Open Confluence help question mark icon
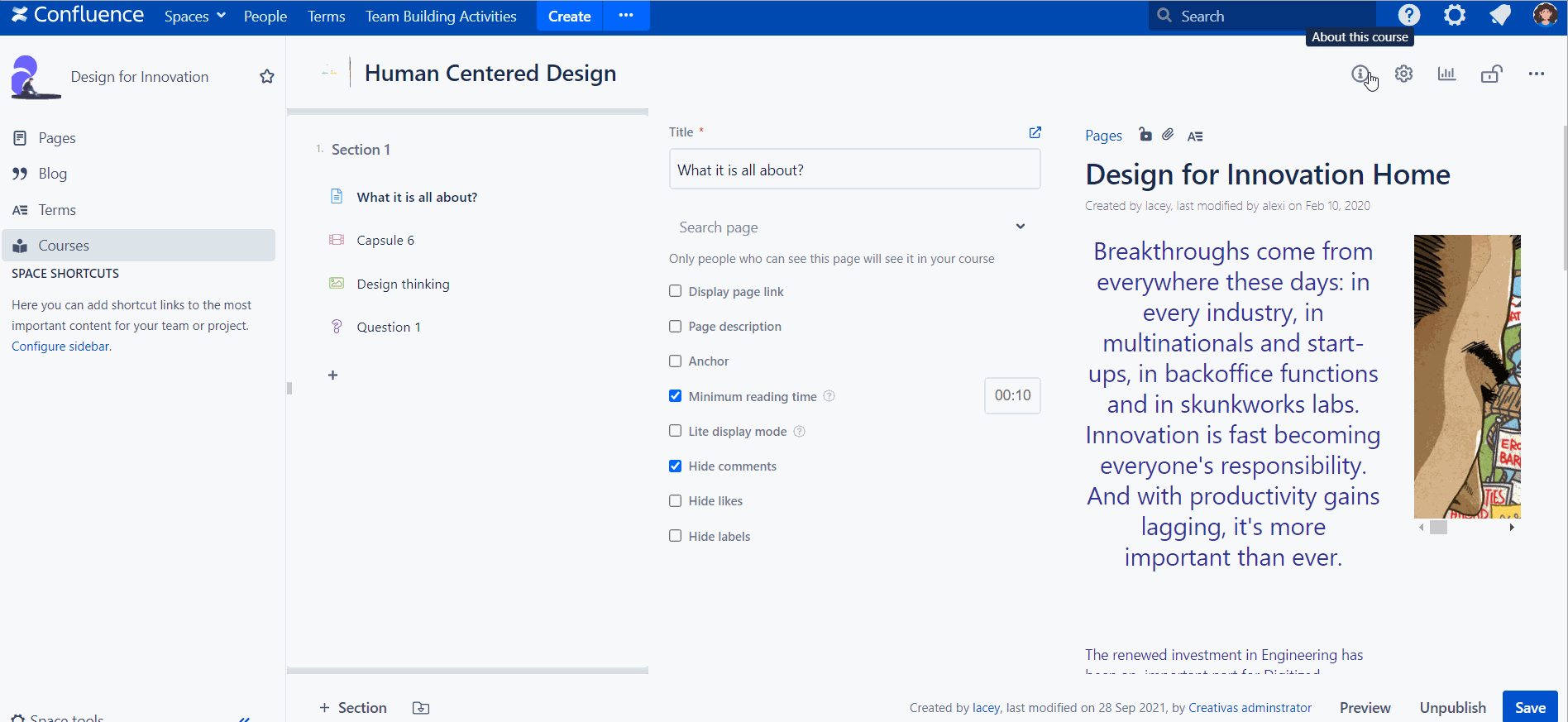1568x722 pixels. point(1409,16)
